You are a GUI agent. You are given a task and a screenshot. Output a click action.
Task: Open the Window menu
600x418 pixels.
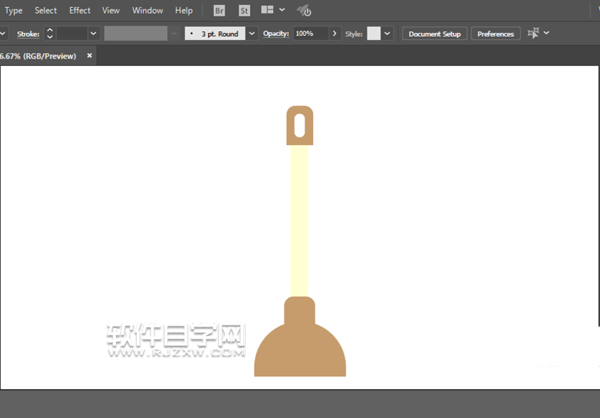click(x=147, y=10)
